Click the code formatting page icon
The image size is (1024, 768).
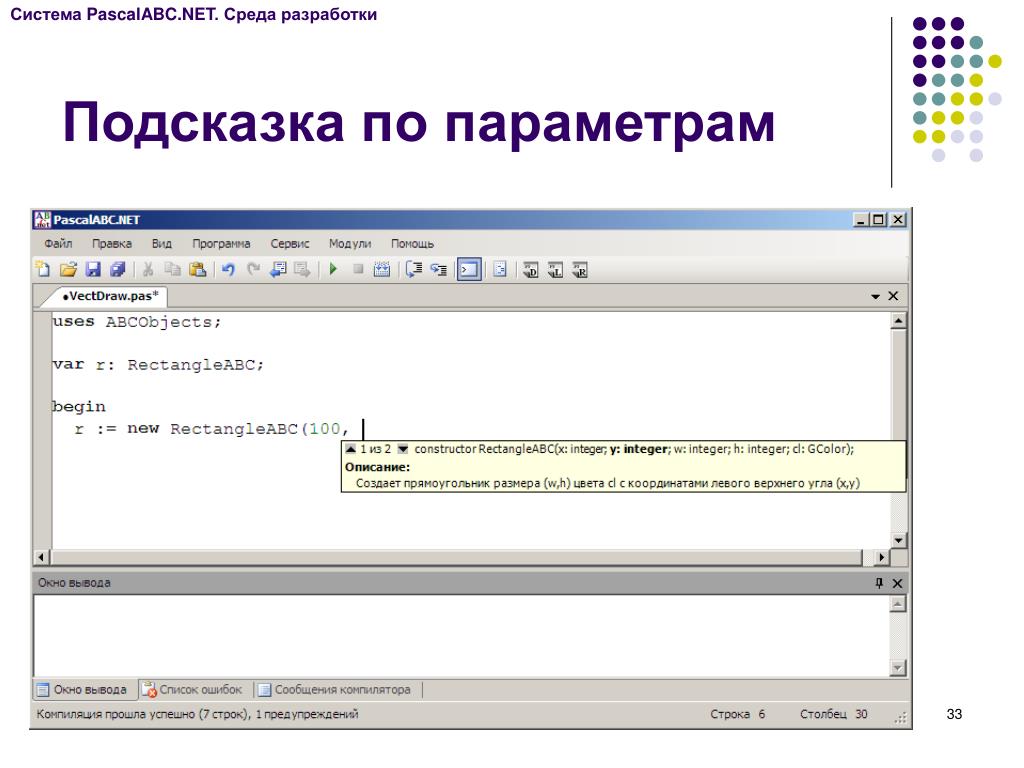coord(500,269)
